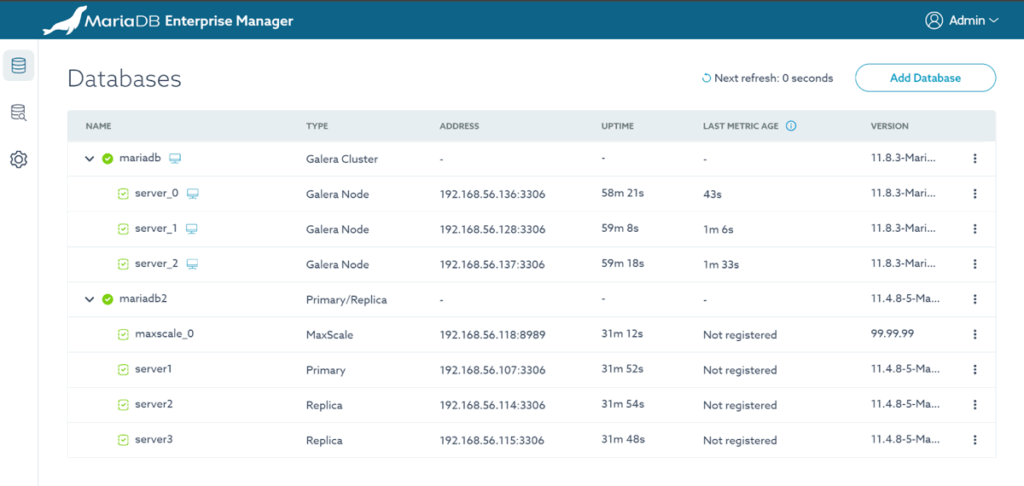Open the Databases sidebar icon
Image resolution: width=1024 pixels, height=486 pixels.
(18, 65)
